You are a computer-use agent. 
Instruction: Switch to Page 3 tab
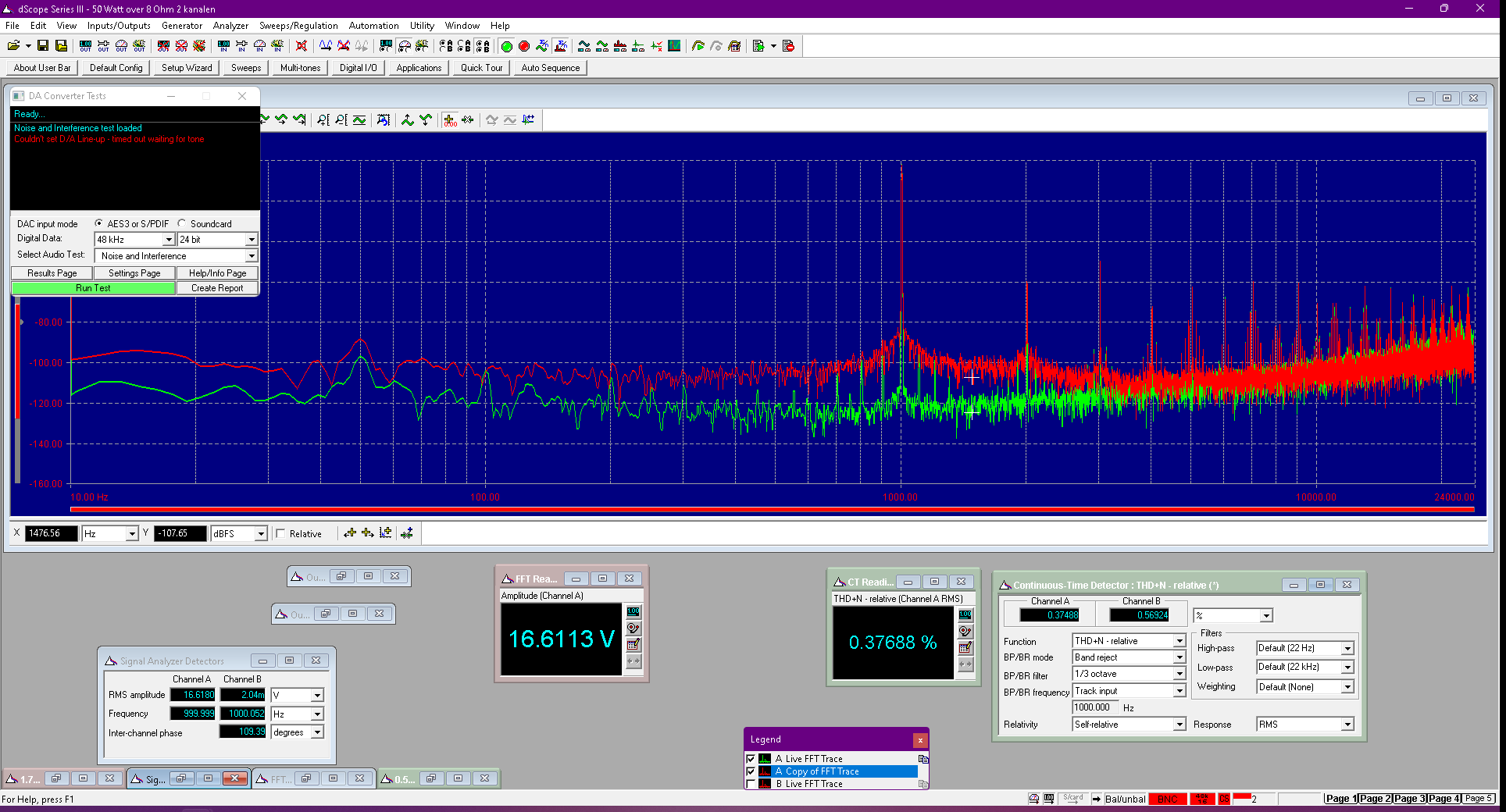pos(1409,799)
